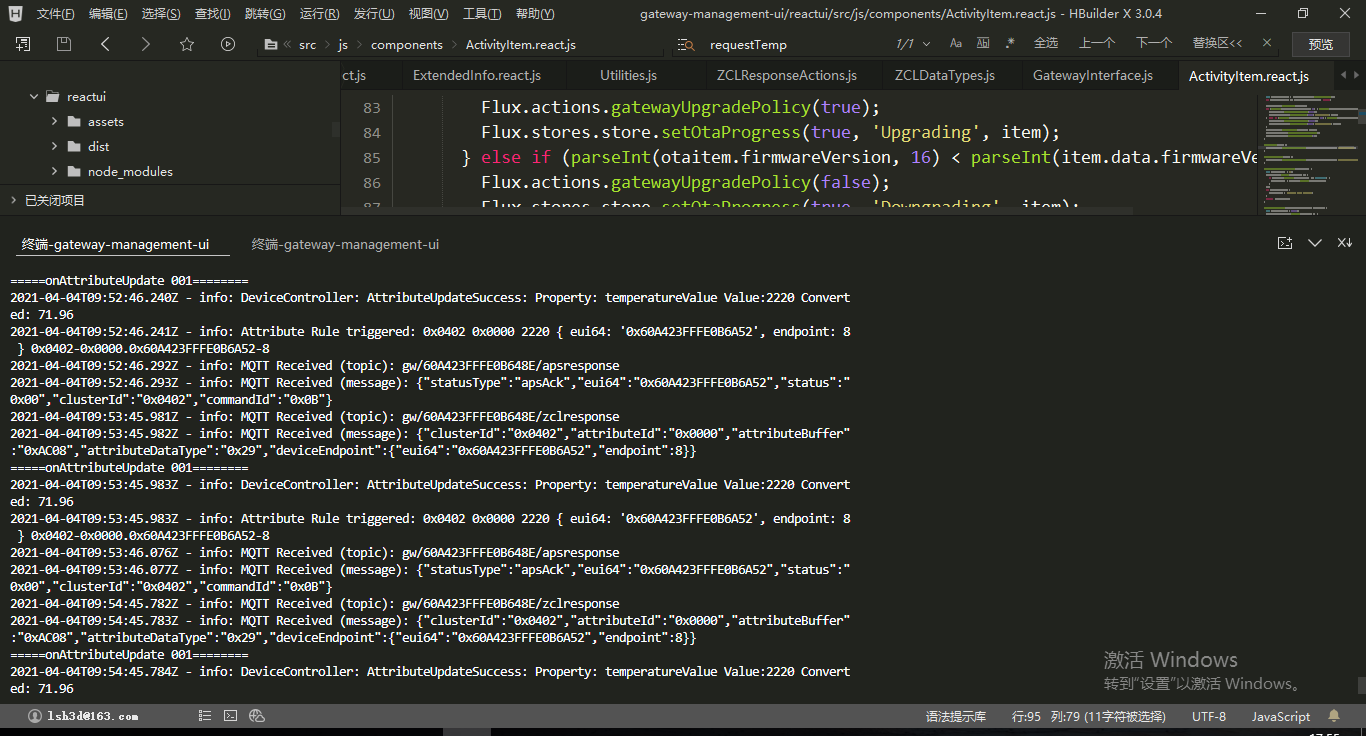
Task: Select the second 终端-gateway-management-ui terminal tab
Action: click(x=345, y=244)
